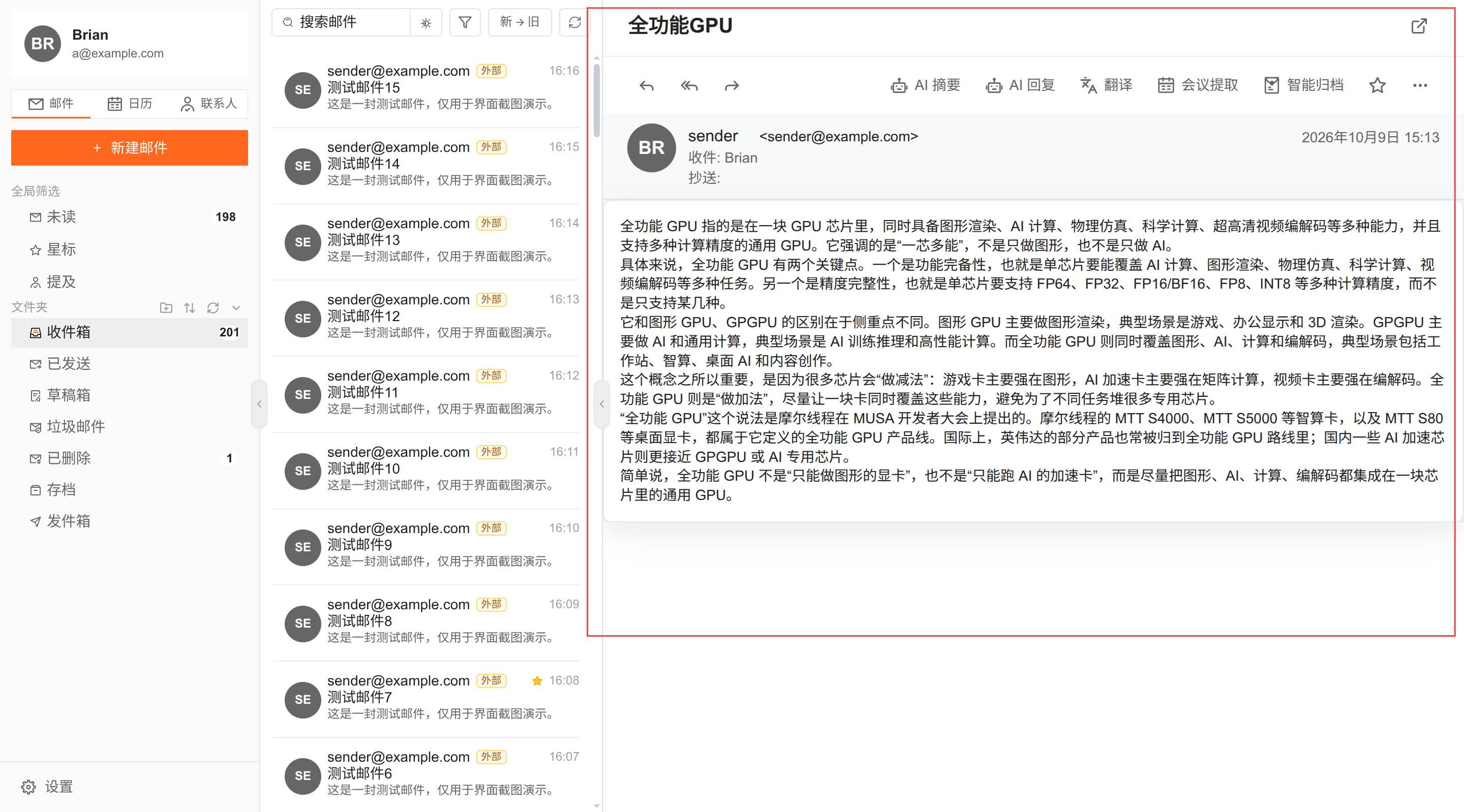The width and height of the screenshot is (1464, 812).
Task: Open AI 回复 reply assistant
Action: click(x=1020, y=85)
